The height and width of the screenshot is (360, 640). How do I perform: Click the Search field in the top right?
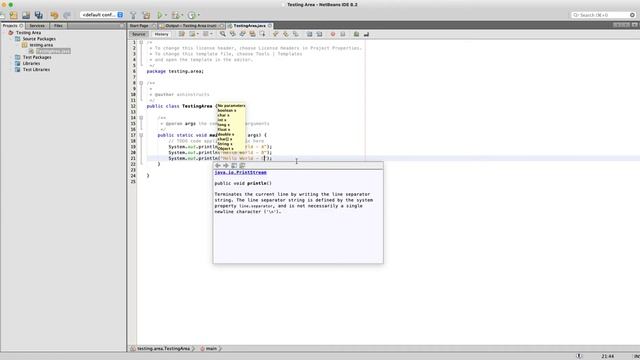(603, 15)
